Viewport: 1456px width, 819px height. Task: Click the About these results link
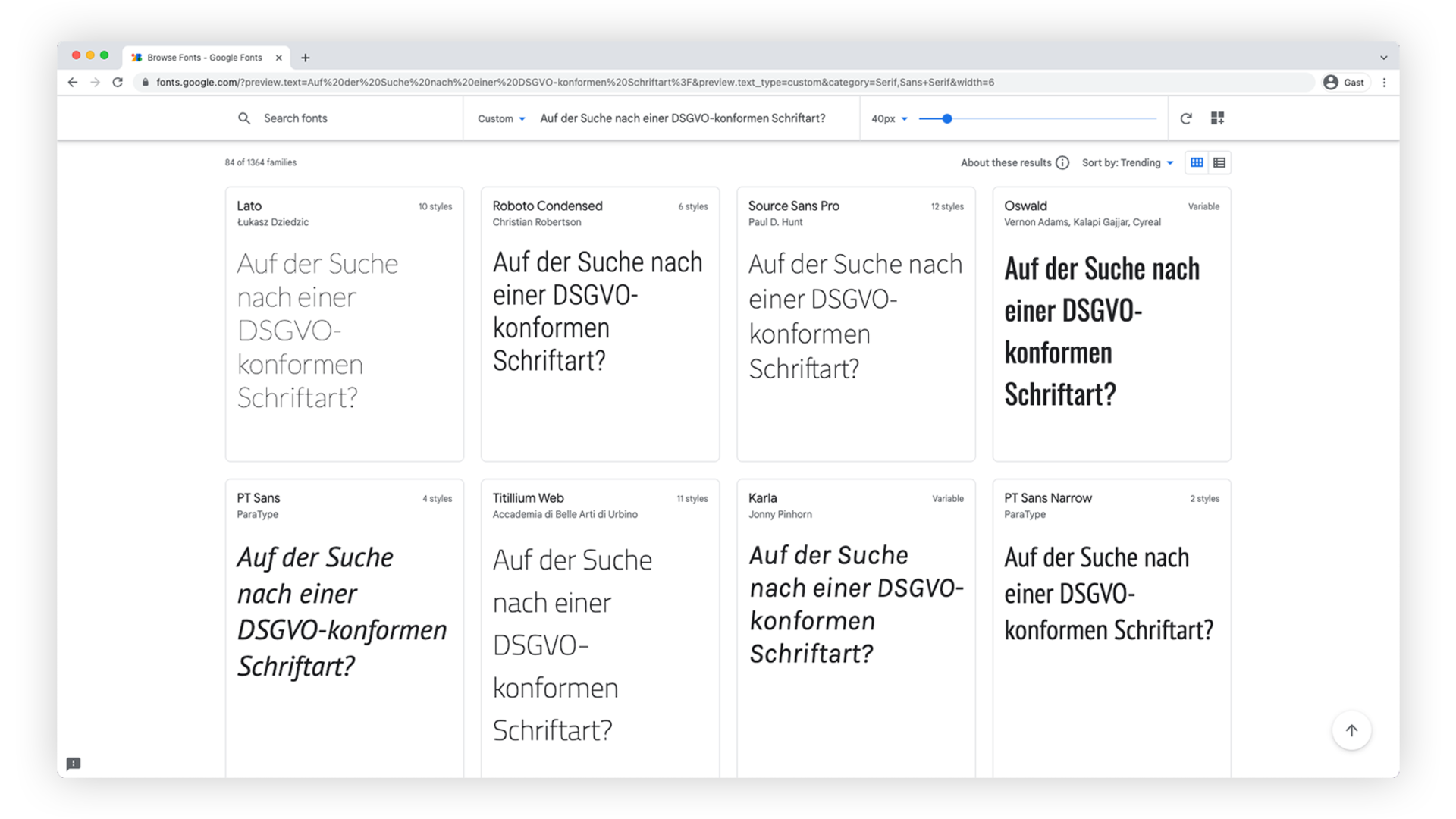point(1006,163)
